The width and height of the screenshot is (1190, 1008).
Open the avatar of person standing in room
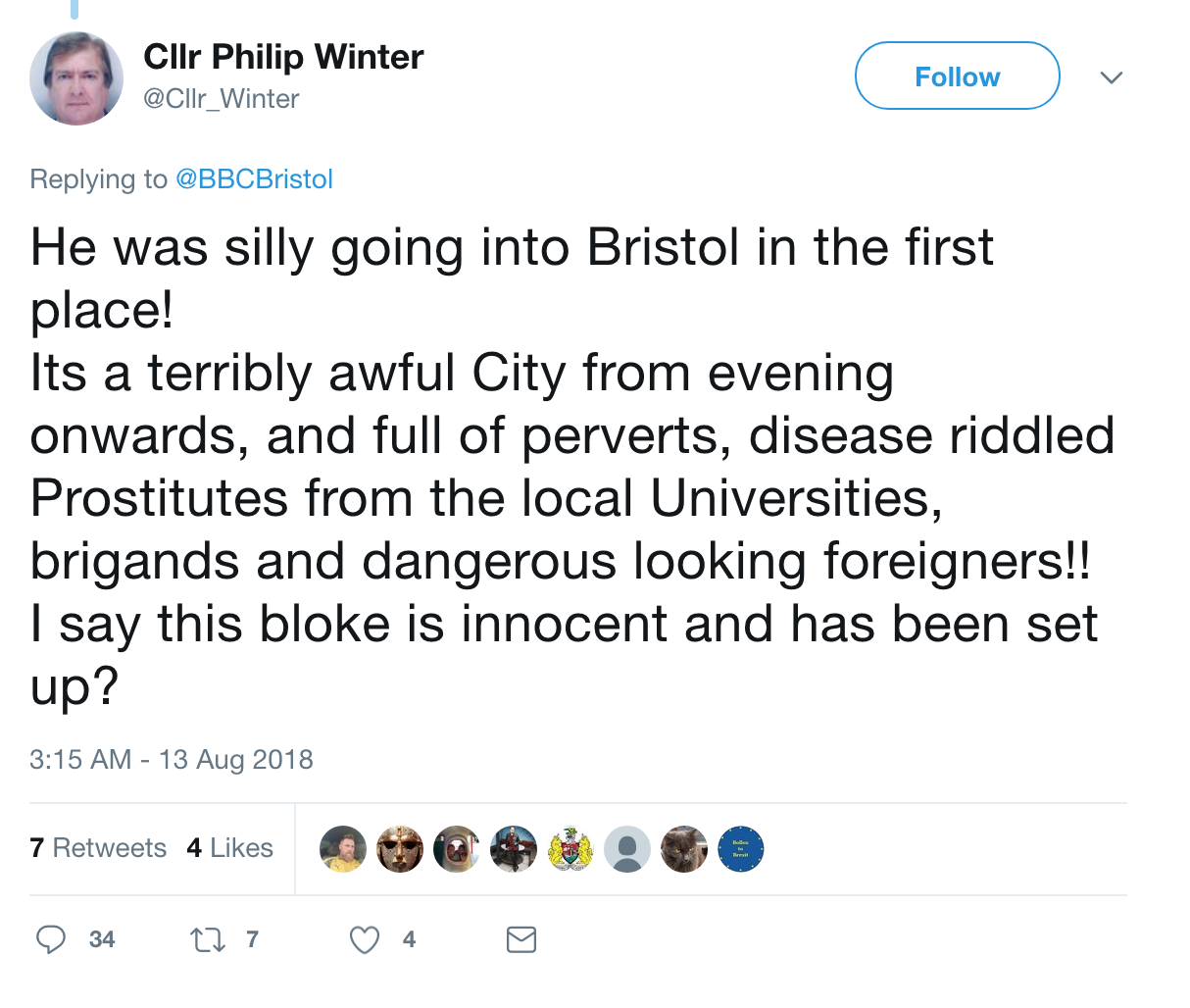pyautogui.click(x=514, y=848)
